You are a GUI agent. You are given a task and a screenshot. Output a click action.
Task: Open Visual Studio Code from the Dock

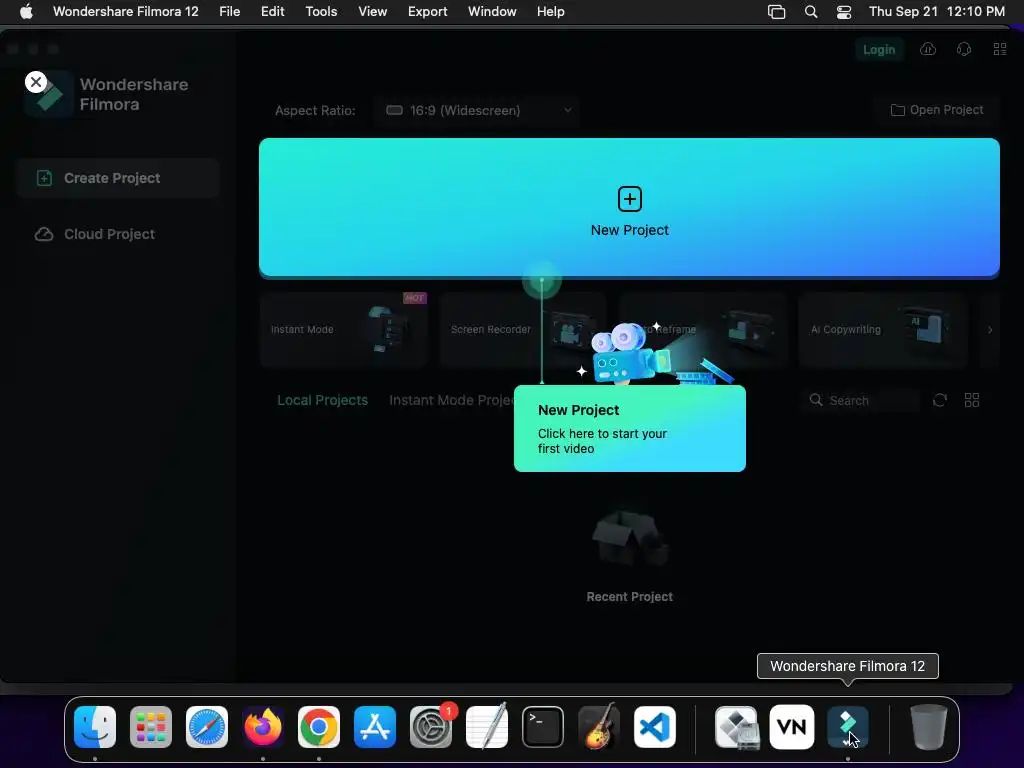pyautogui.click(x=654, y=727)
